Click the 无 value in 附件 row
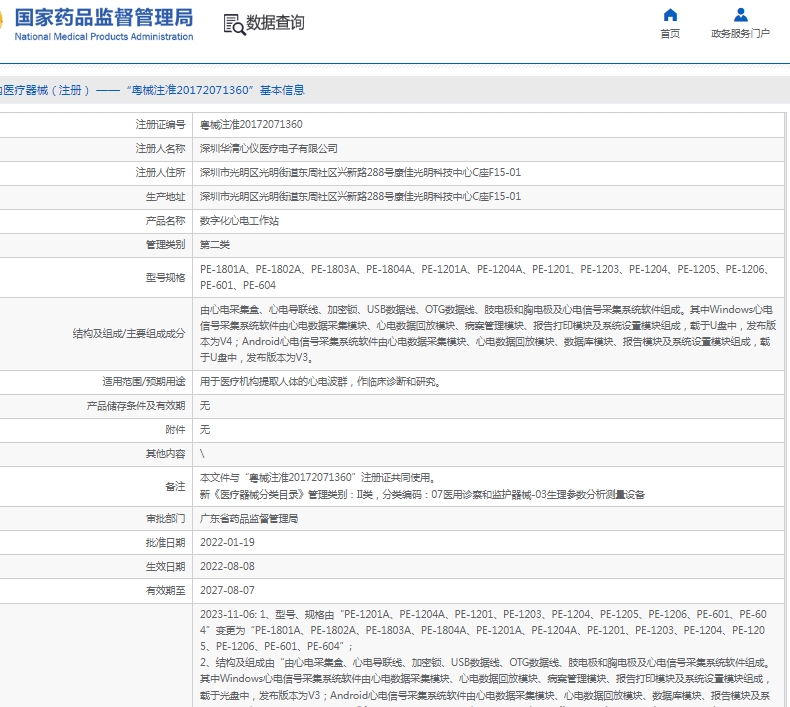The image size is (790, 707). tap(205, 430)
